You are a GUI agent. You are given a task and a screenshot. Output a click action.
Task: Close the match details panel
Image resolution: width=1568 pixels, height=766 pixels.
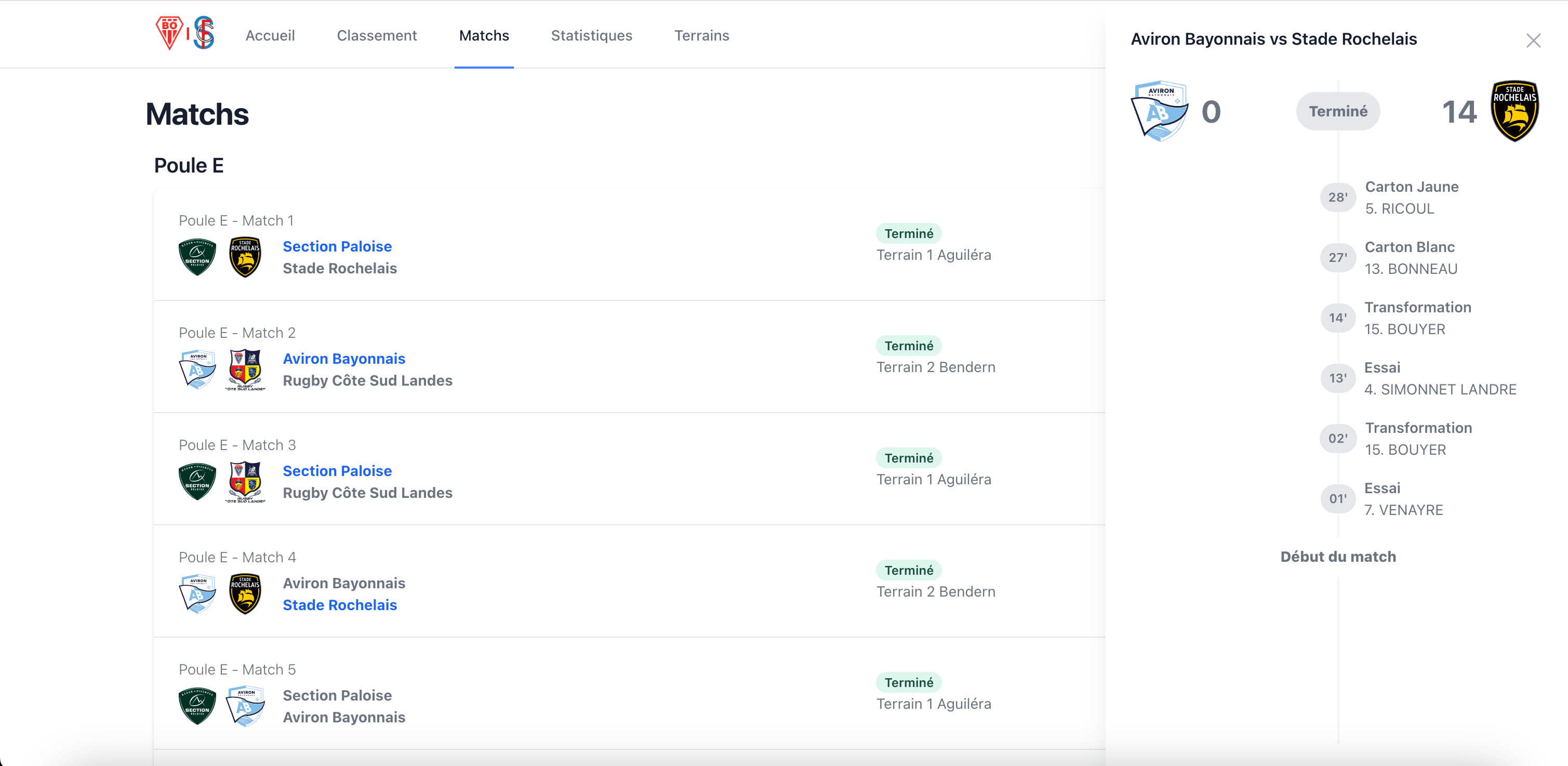[1533, 40]
